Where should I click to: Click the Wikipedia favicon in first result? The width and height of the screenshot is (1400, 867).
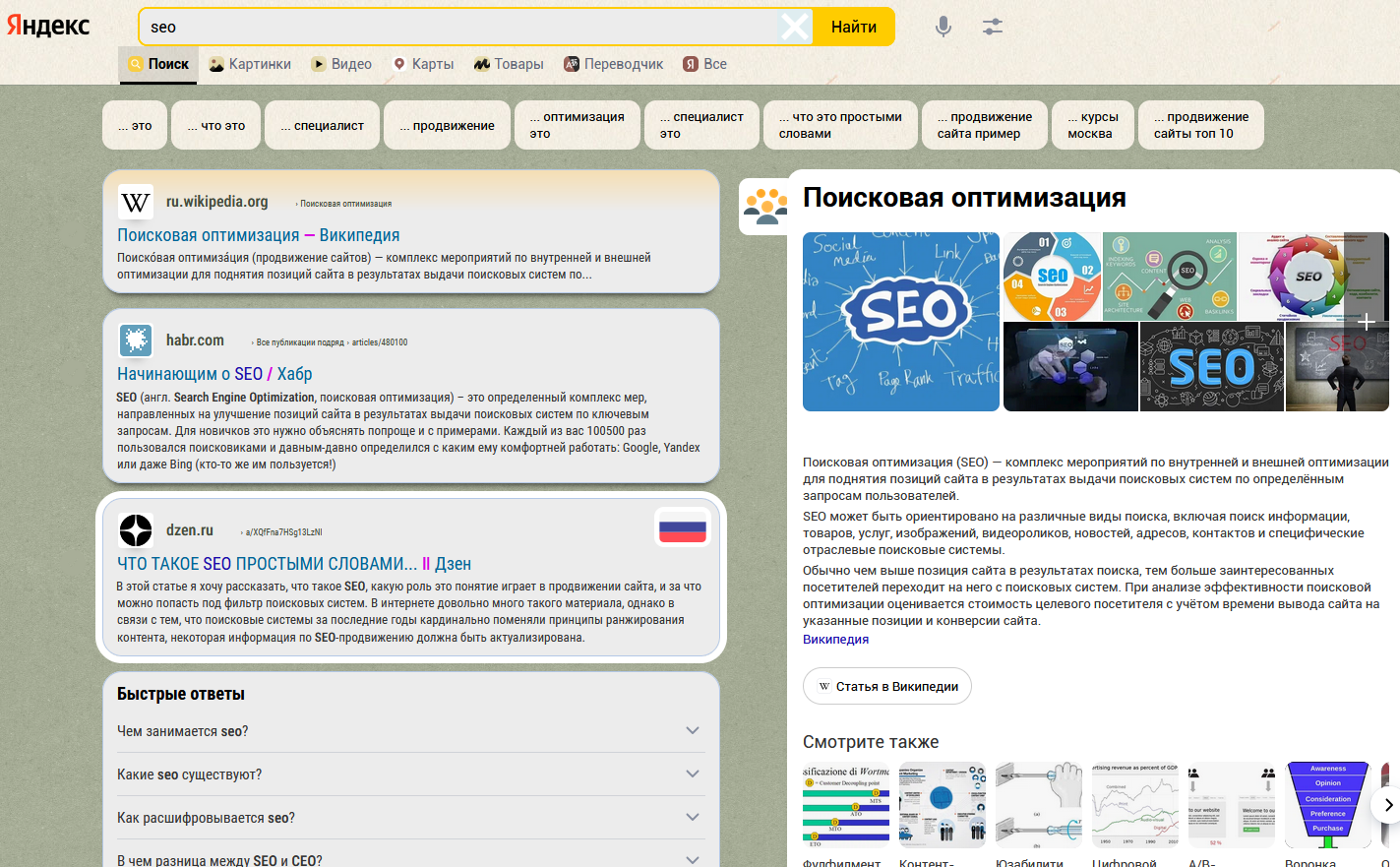coord(136,203)
